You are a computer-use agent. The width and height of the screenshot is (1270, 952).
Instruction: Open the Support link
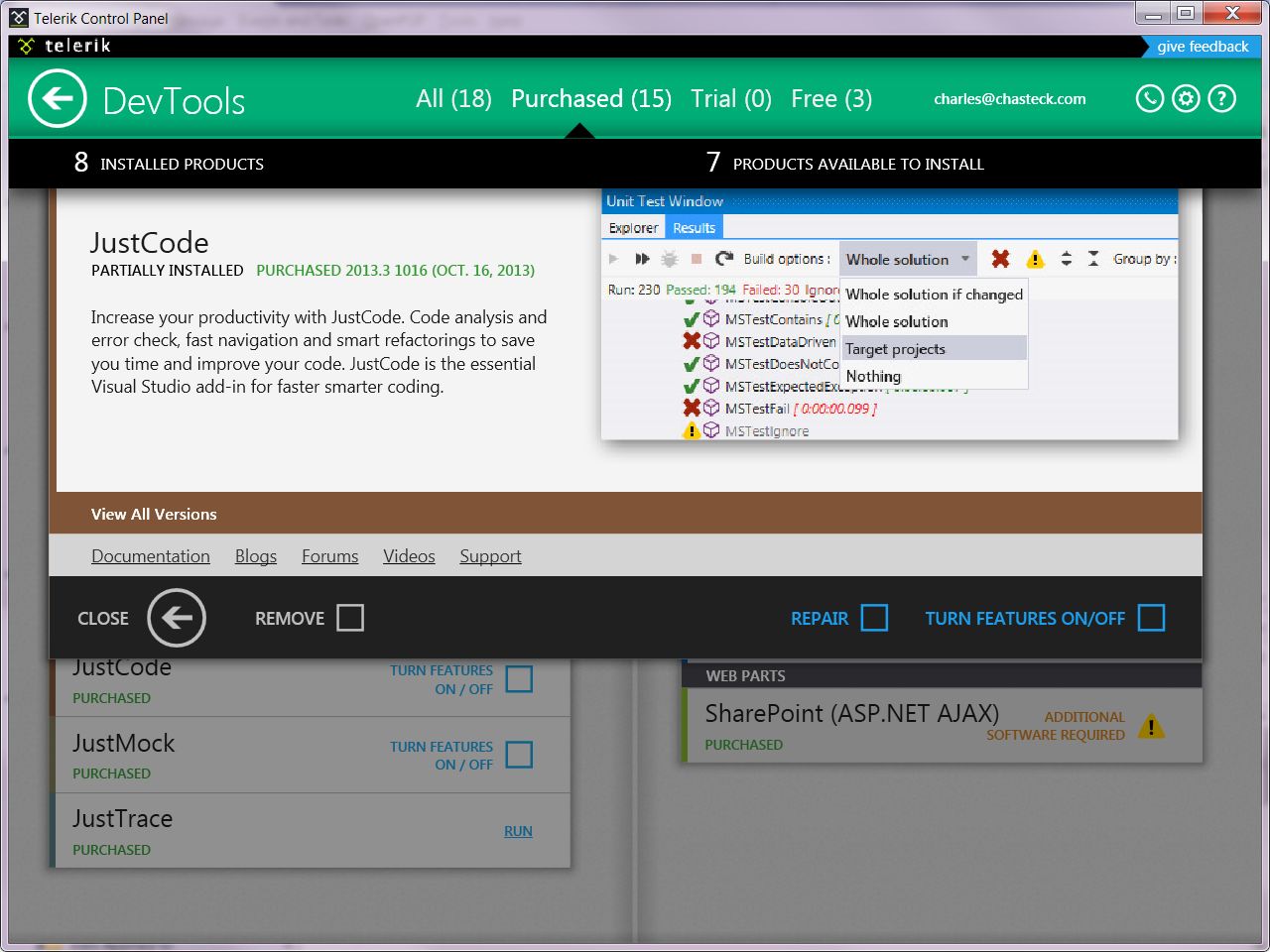490,556
